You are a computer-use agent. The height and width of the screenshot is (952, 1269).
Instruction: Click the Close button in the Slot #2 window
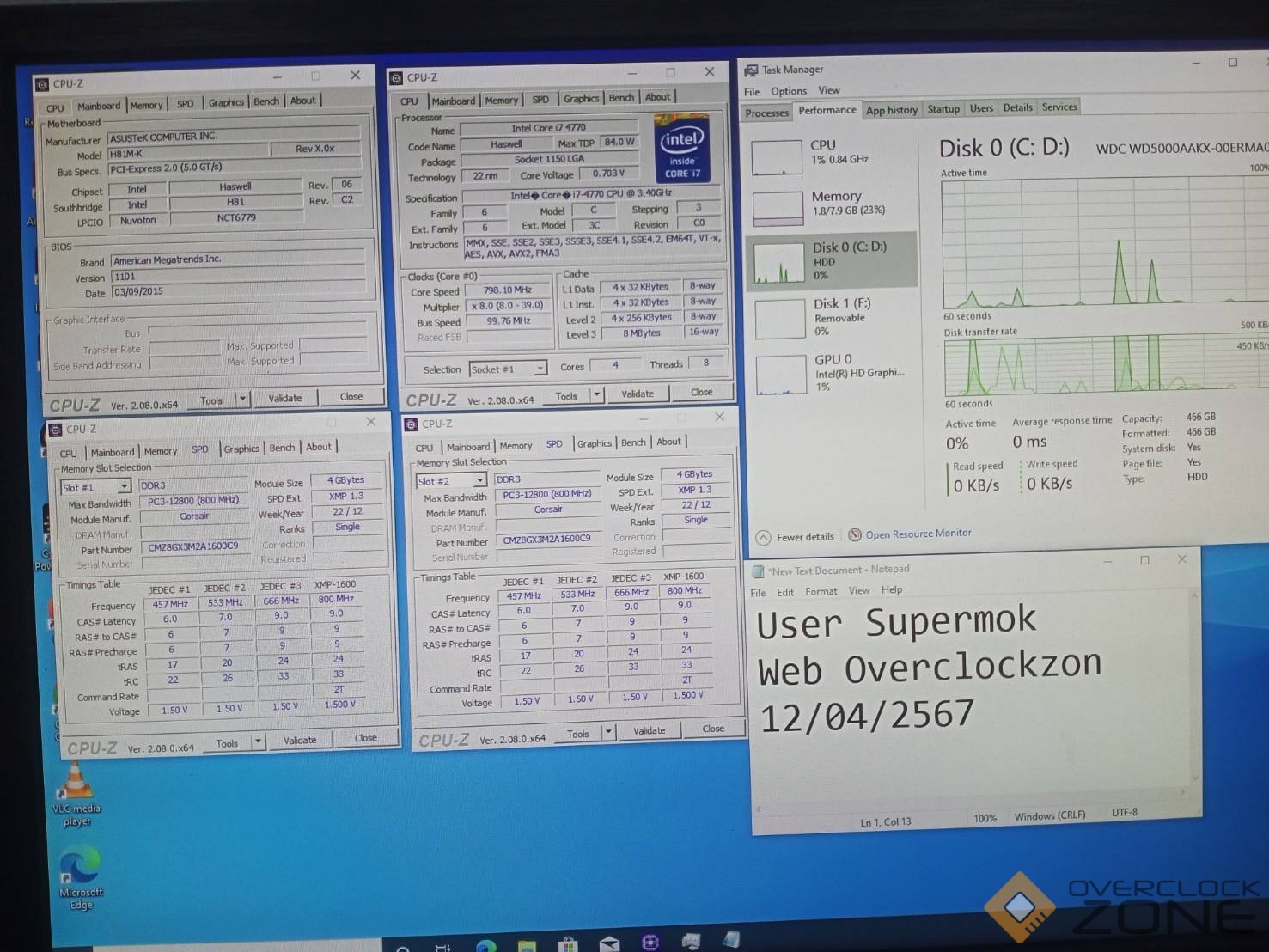point(713,729)
